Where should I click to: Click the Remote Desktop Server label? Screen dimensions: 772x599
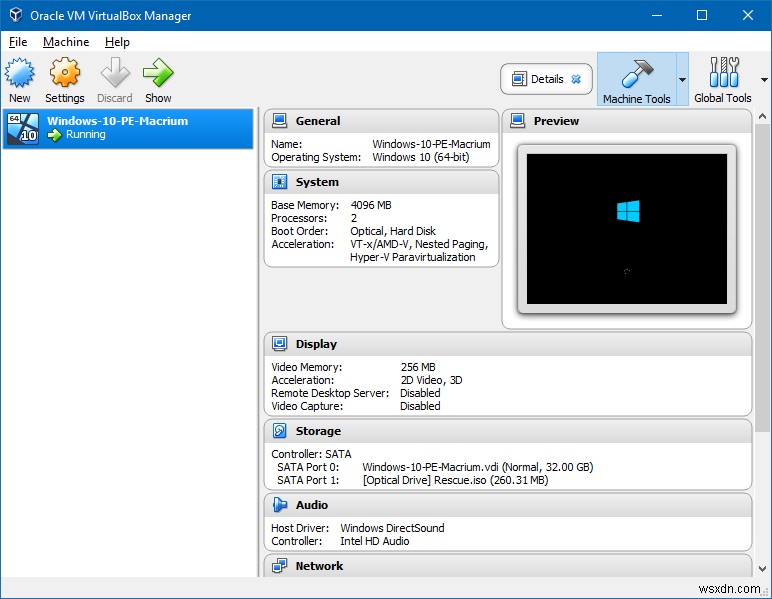330,393
